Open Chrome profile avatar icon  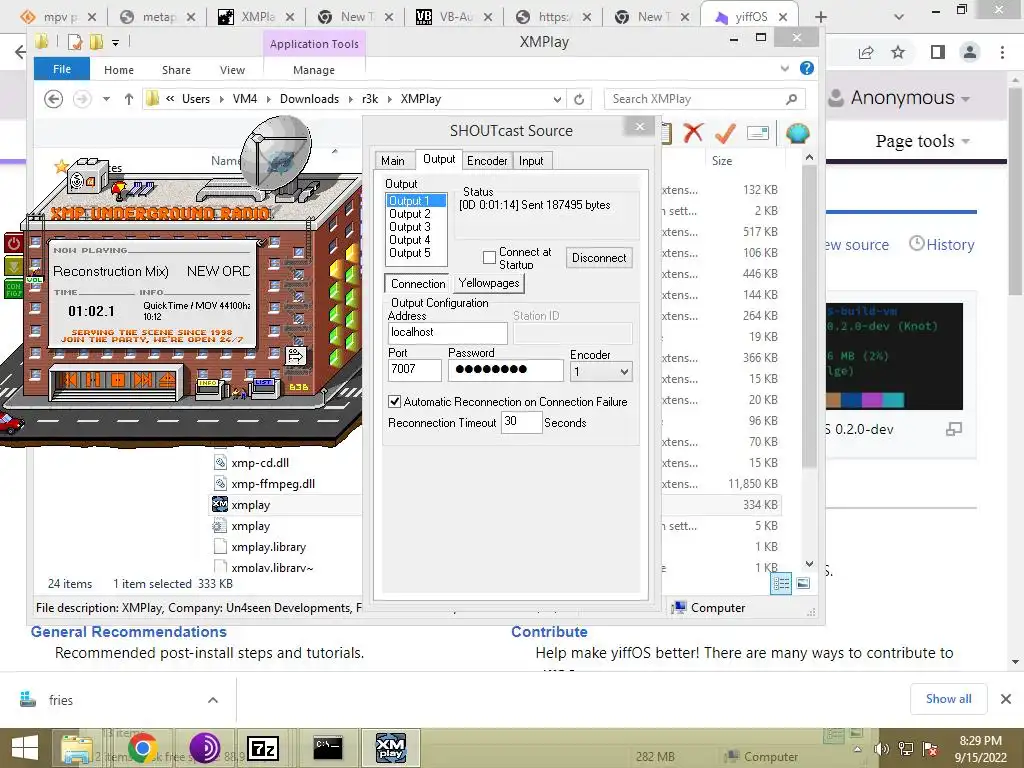[970, 52]
